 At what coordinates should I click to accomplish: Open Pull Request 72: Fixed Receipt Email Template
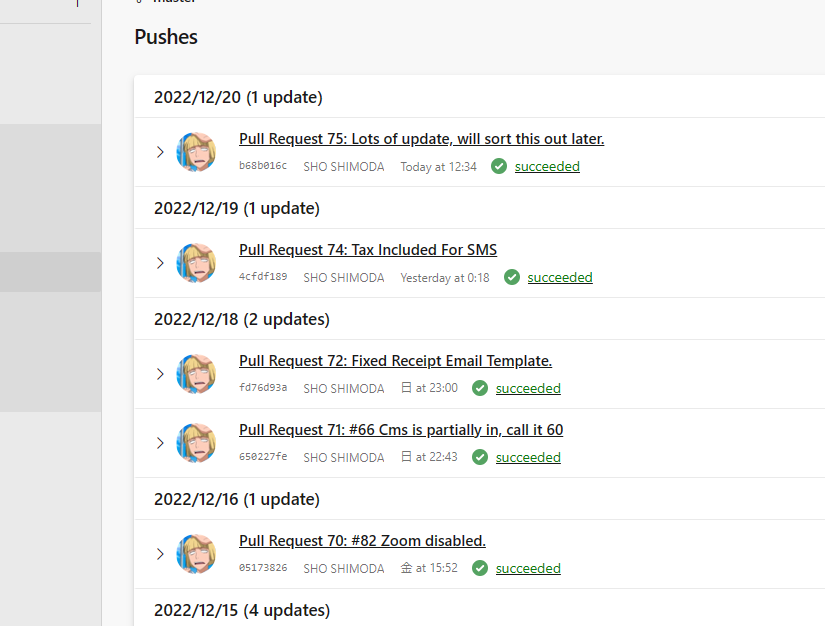(x=395, y=360)
